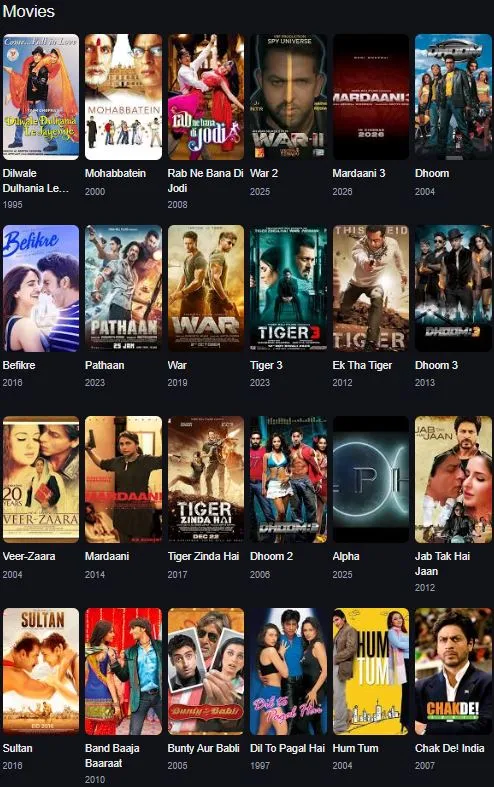494x787 pixels.
Task: Open the Veer-Zaara poster thumbnail
Action: (41, 479)
